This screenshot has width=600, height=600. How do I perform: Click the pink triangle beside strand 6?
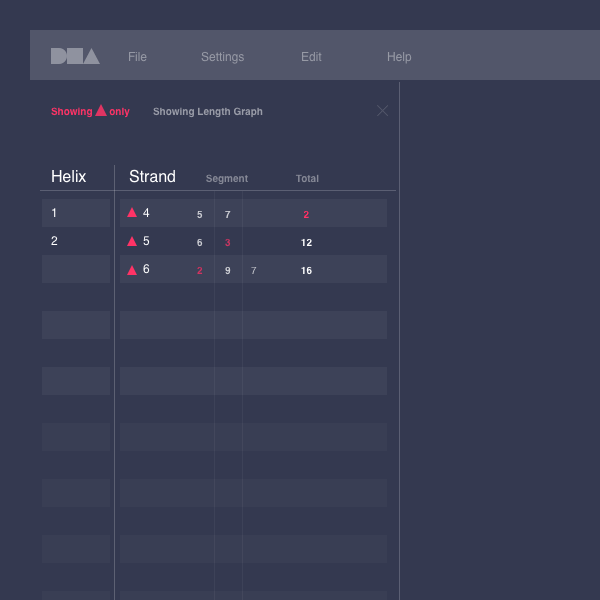pos(132,270)
